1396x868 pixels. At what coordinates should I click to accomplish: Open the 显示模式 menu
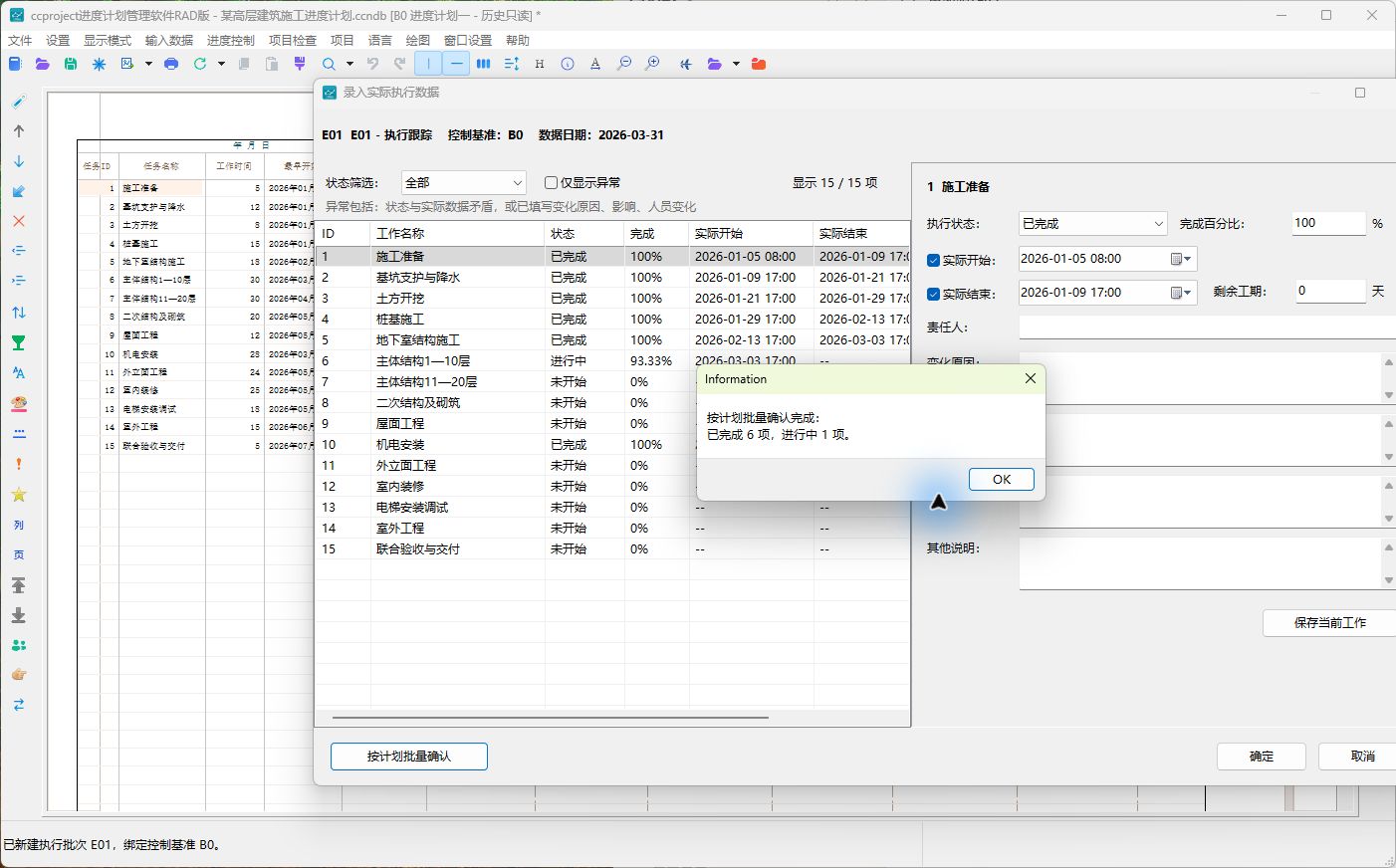coord(108,41)
